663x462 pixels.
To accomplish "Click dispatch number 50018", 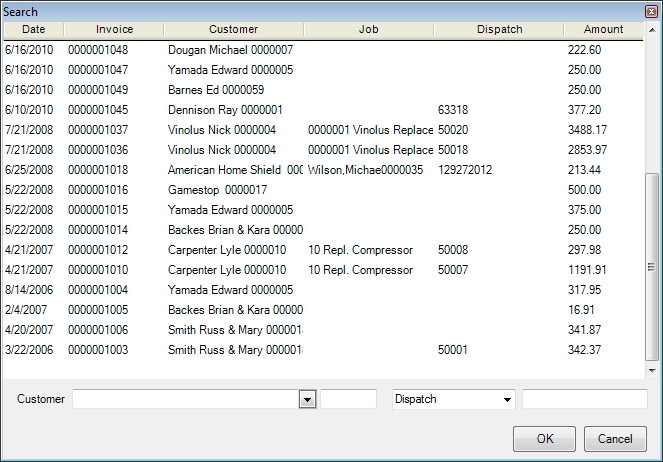I will tap(453, 150).
